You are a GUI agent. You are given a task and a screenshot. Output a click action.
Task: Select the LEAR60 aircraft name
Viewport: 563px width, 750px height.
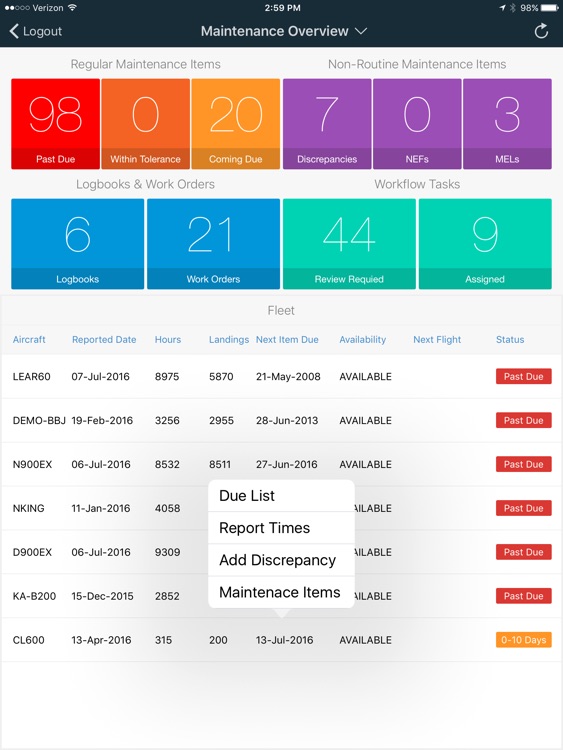(x=32, y=376)
